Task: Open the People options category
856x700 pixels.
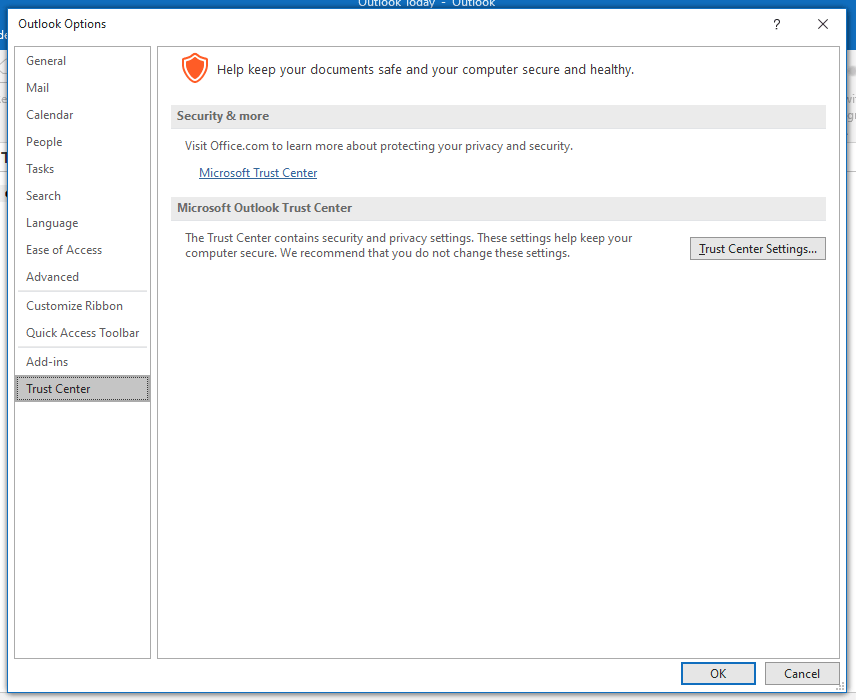Action: coord(82,142)
